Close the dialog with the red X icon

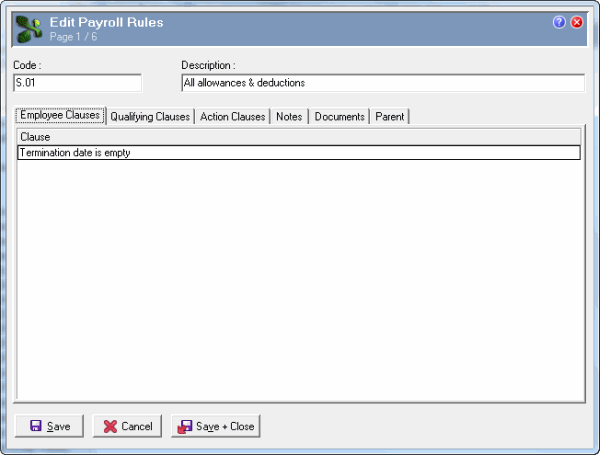[577, 22]
